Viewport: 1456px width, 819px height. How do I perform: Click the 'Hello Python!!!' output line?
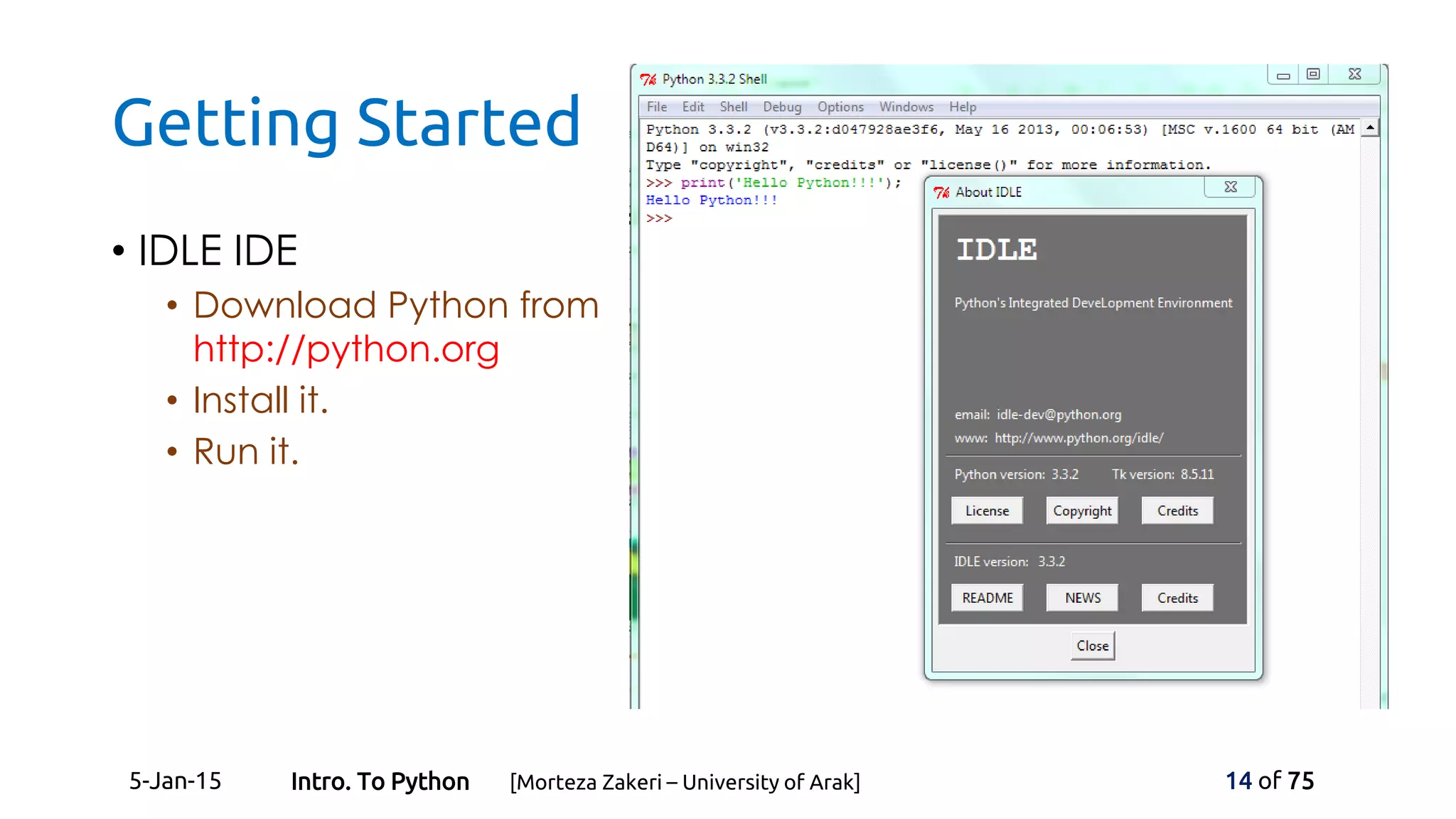712,200
